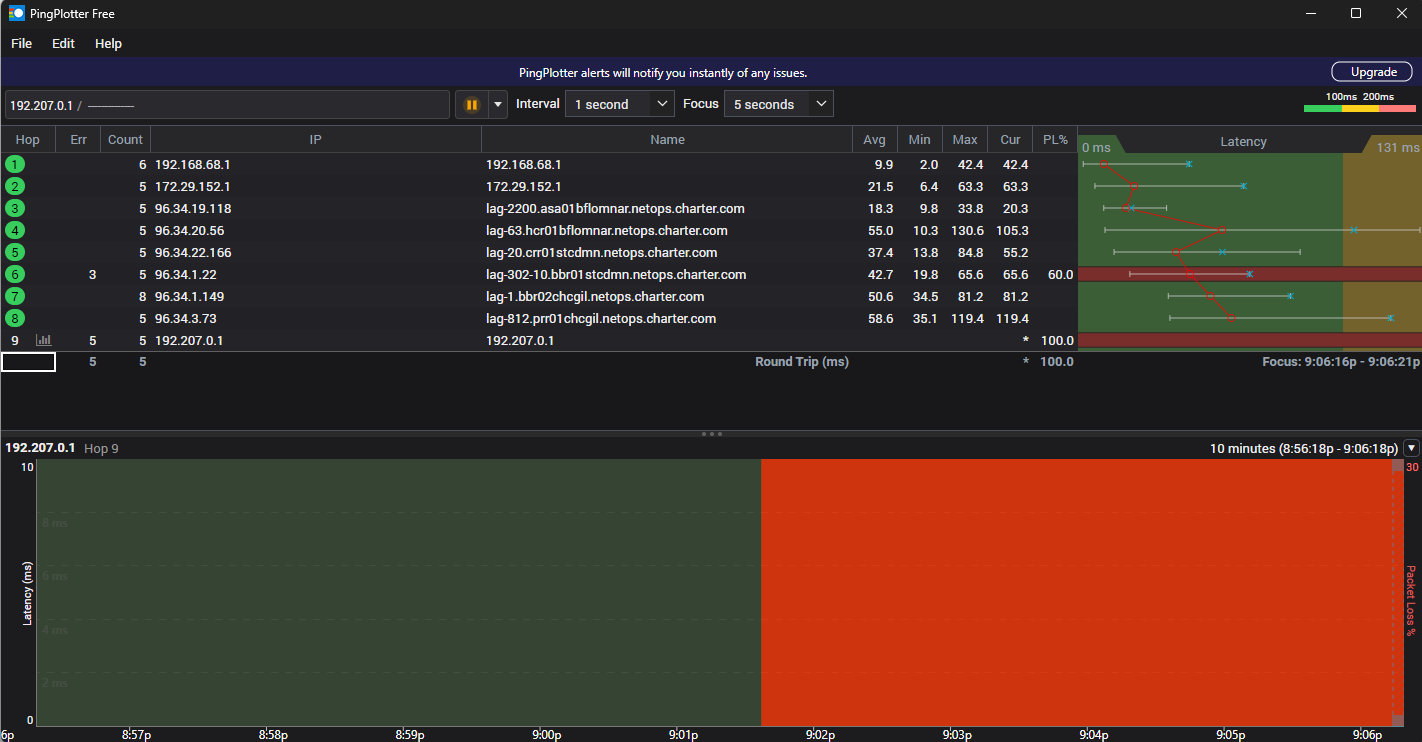Click the panel splitter handle dots above the timeline
Viewport: 1422px width, 742px height.
pyautogui.click(x=711, y=434)
